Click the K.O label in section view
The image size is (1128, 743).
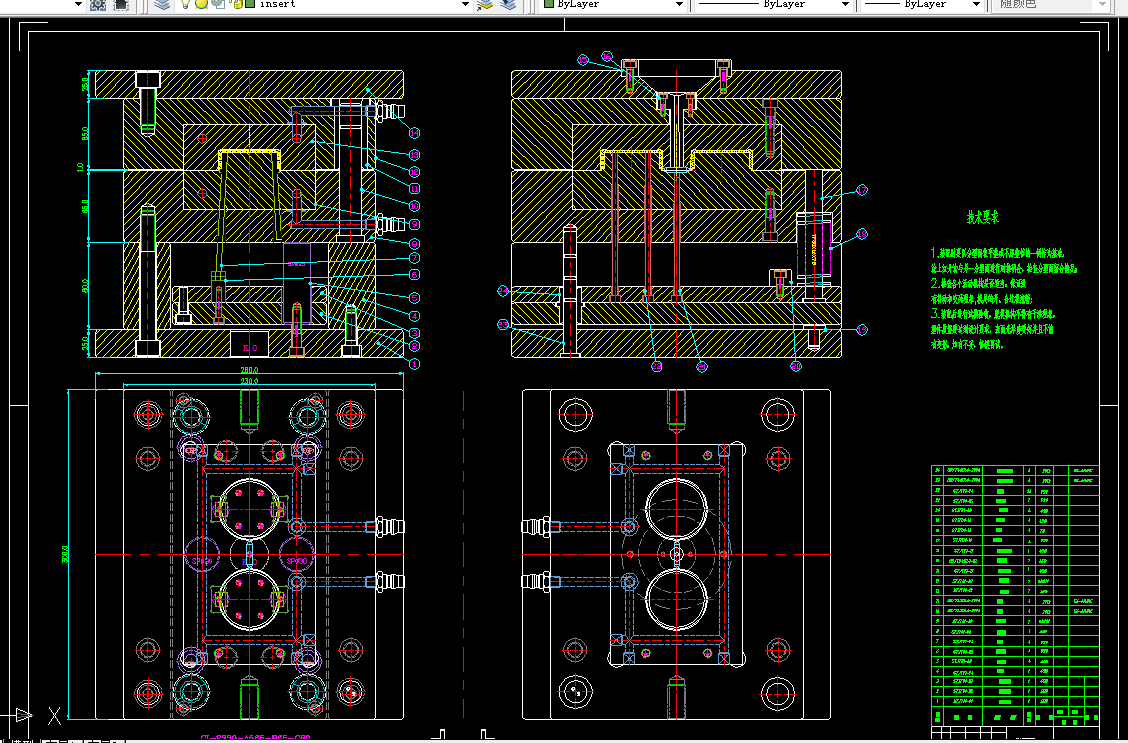coord(250,347)
